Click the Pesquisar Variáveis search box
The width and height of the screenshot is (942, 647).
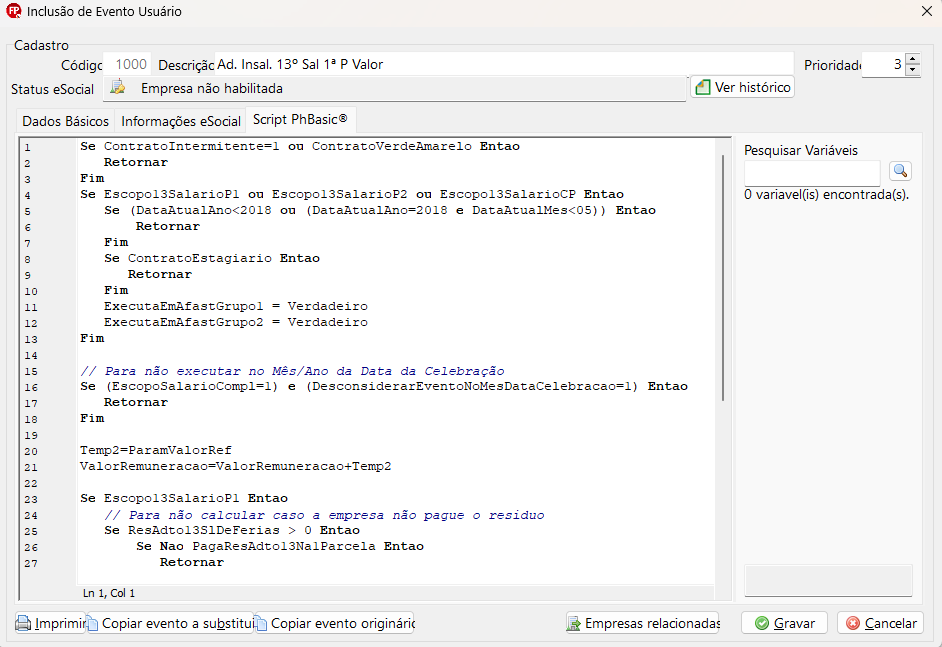click(812, 173)
